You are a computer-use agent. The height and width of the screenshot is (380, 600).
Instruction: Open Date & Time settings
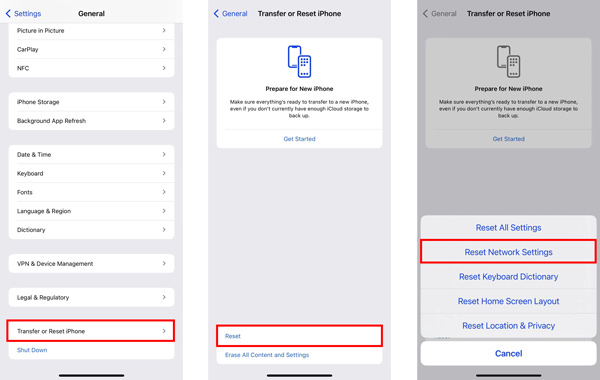[x=91, y=155]
